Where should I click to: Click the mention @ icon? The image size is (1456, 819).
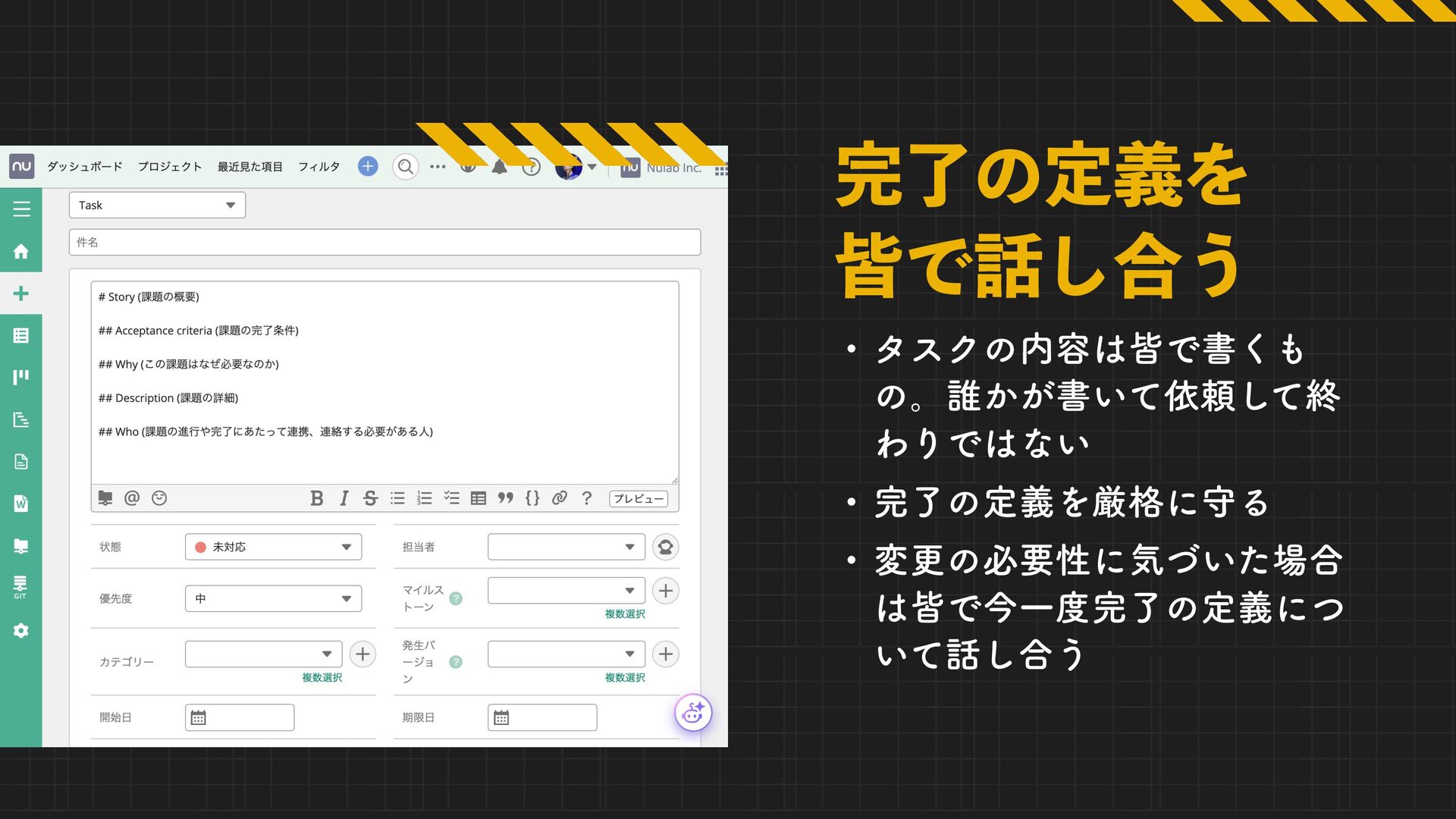click(x=132, y=498)
